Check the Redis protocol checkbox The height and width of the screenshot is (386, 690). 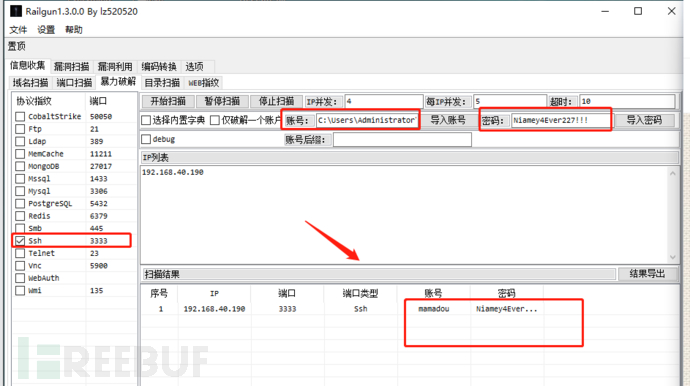click(20, 216)
